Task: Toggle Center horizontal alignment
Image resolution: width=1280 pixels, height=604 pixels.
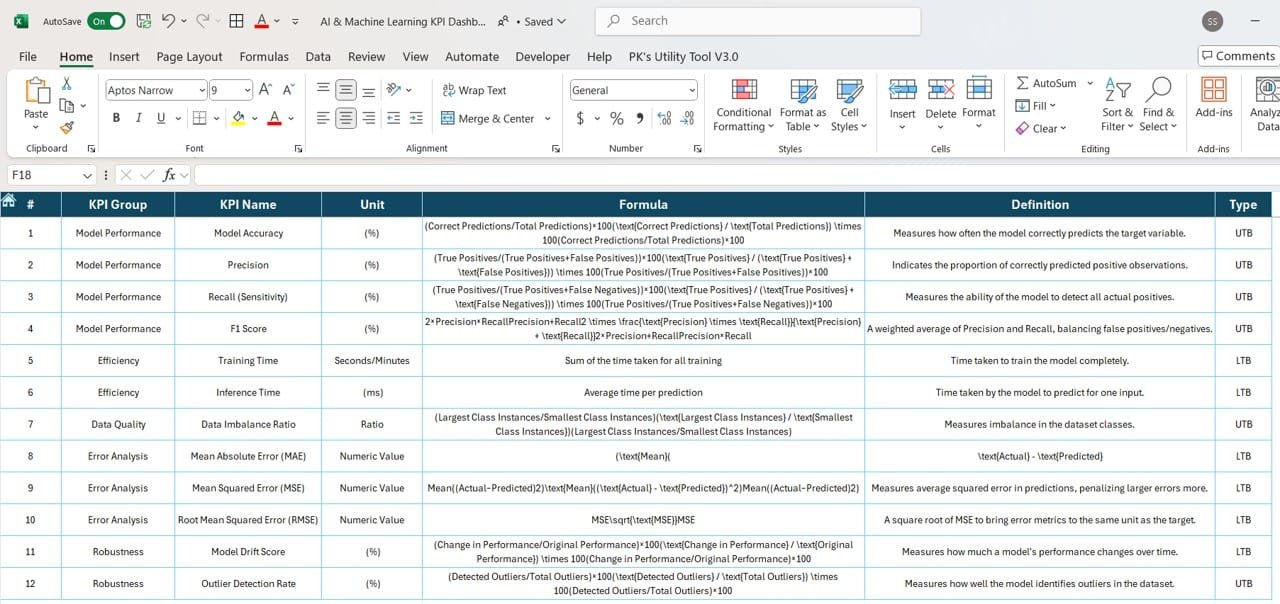Action: (346, 118)
